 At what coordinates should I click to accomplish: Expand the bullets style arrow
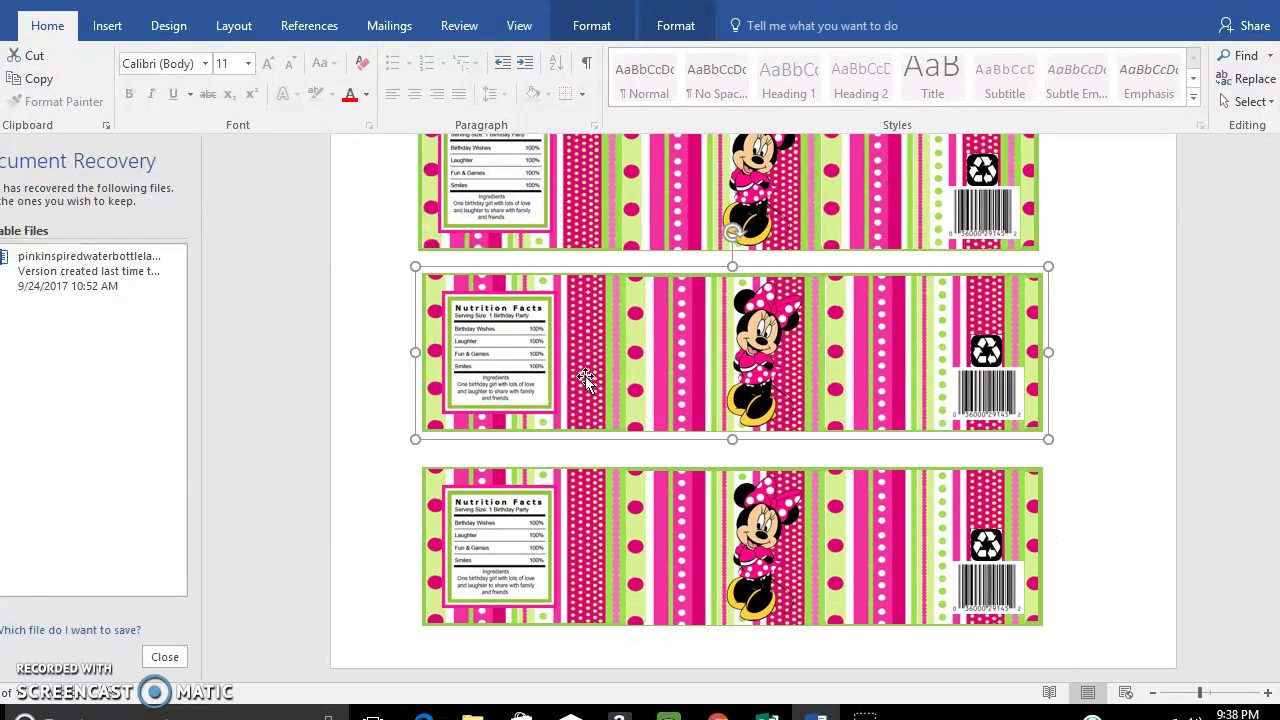(x=409, y=64)
